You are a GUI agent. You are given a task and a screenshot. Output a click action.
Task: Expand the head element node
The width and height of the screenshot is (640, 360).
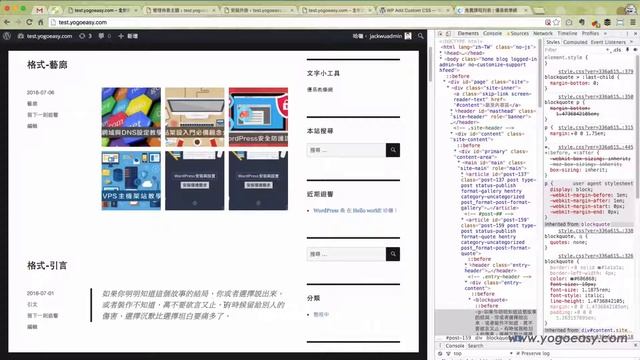pos(441,53)
